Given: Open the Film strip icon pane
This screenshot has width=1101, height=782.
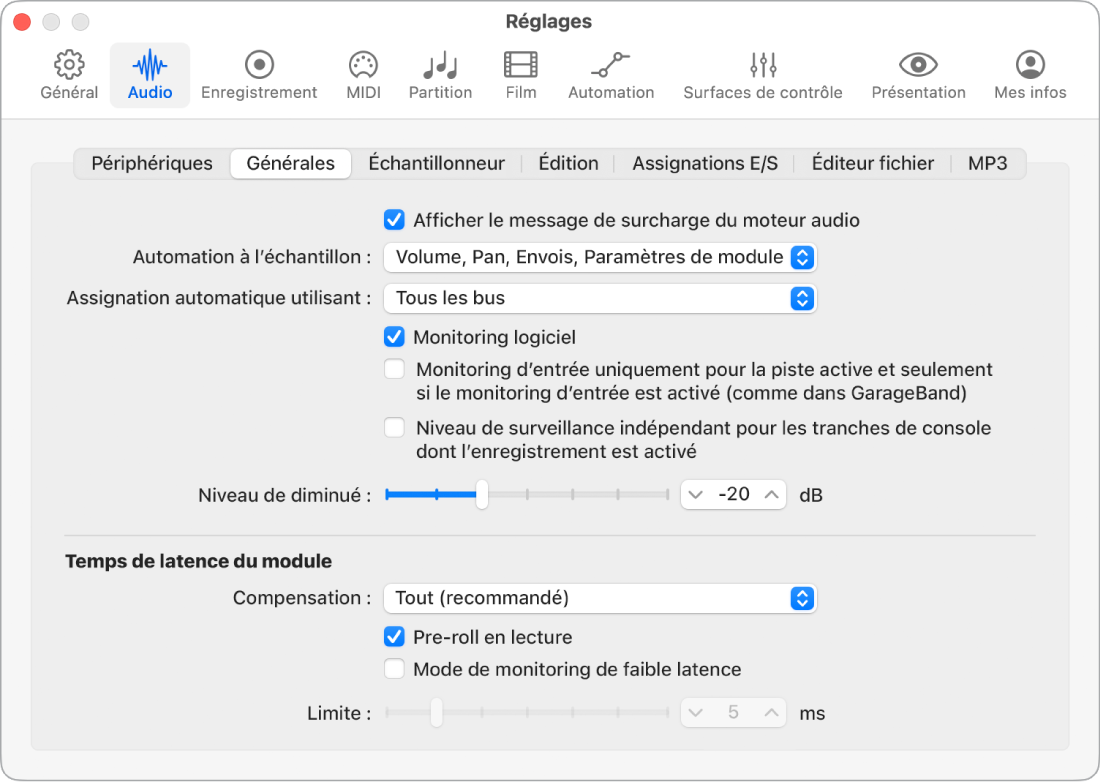Looking at the screenshot, I should 520,66.
